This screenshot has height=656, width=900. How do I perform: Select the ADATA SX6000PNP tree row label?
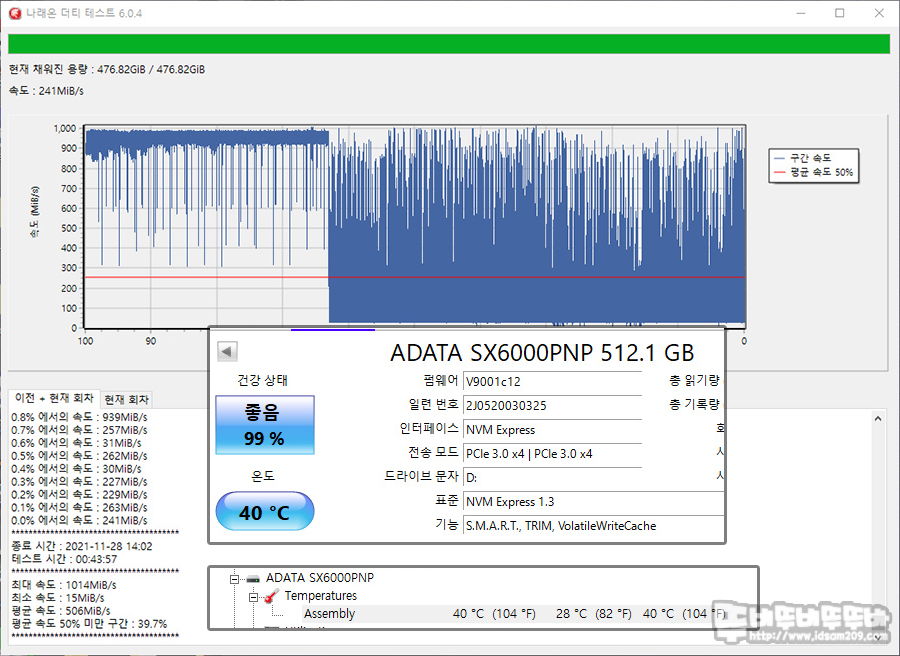(320, 578)
